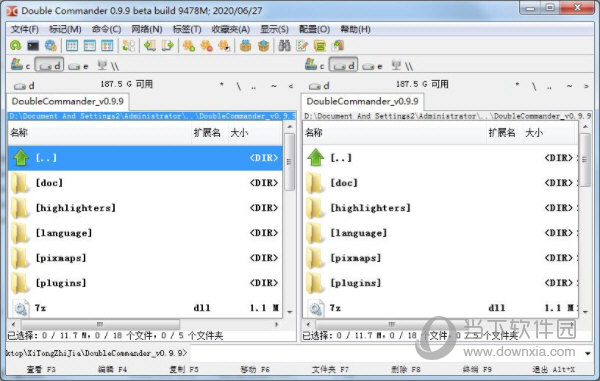Click the select group (plus) icon
The image size is (600, 381).
[189, 46]
